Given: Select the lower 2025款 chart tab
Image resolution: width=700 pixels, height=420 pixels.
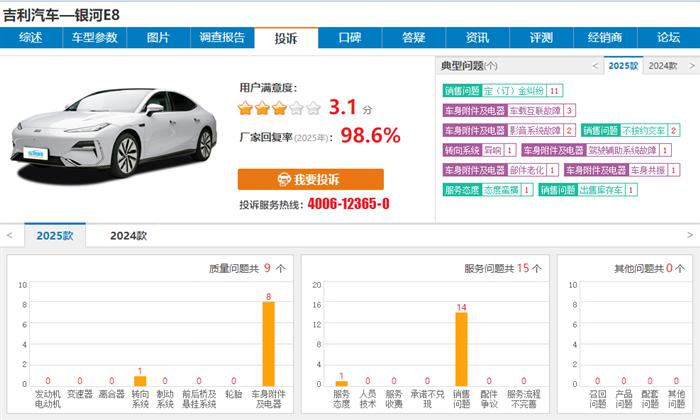Looking at the screenshot, I should pos(55,235).
